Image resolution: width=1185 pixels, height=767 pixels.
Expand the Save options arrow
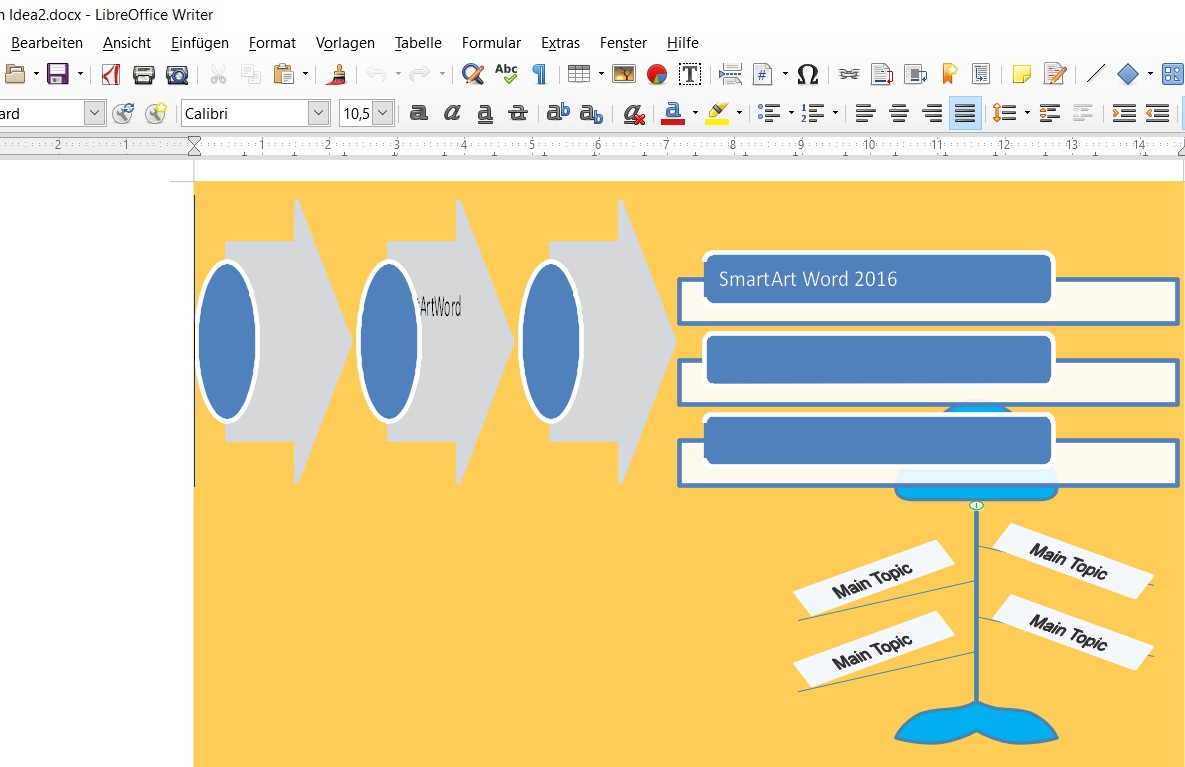pyautogui.click(x=80, y=74)
